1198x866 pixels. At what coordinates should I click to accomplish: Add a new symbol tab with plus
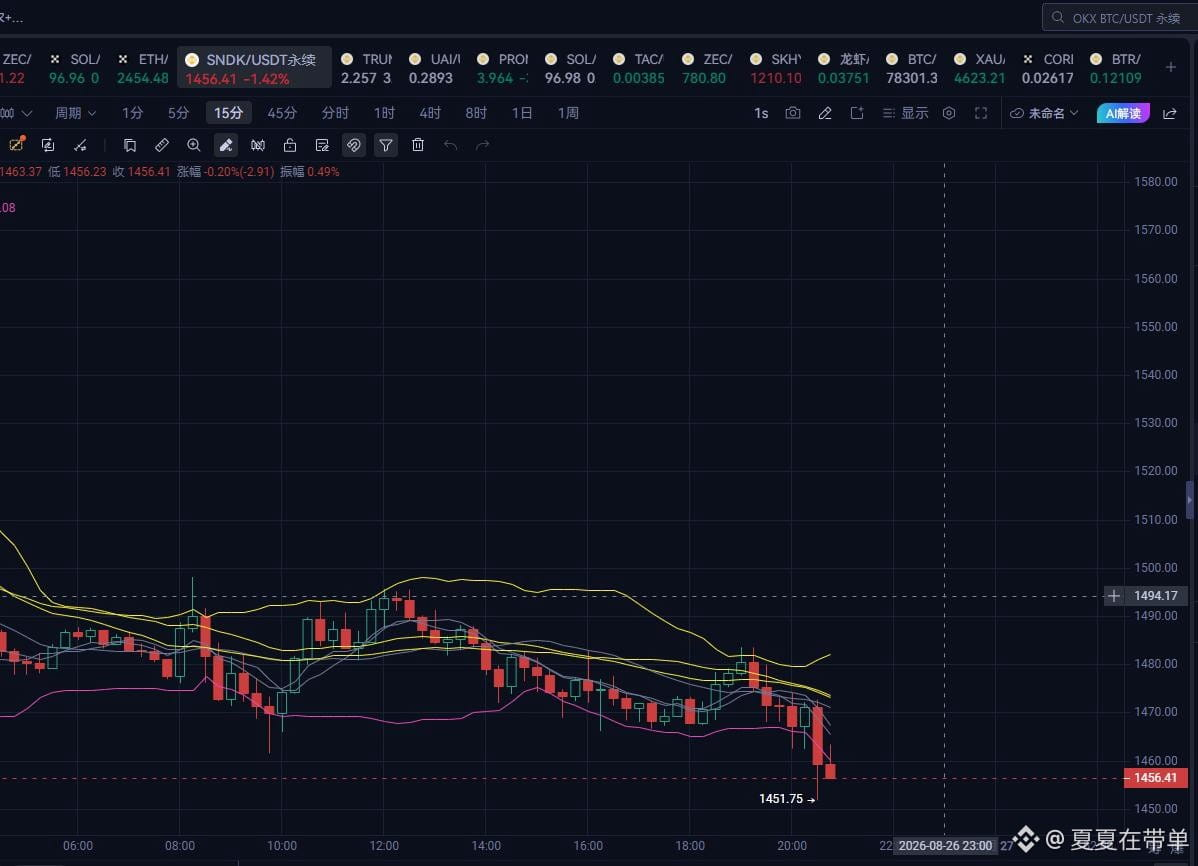point(1170,67)
